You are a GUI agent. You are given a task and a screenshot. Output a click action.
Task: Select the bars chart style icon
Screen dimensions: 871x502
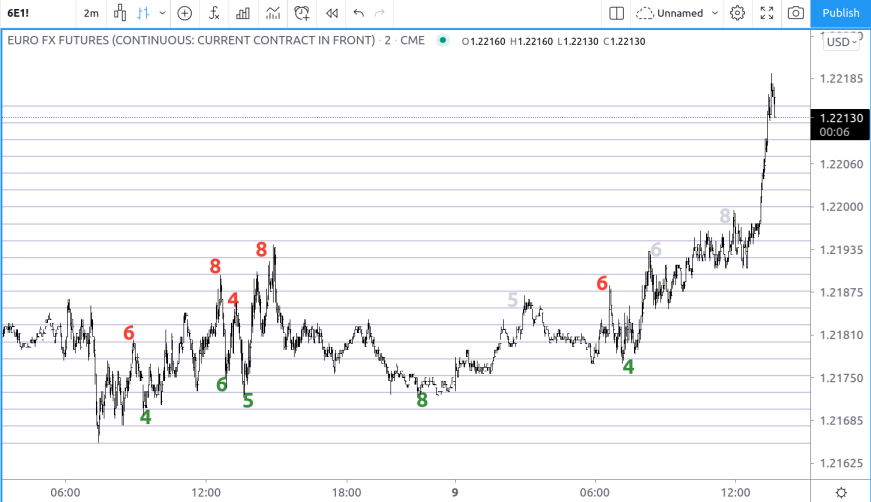143,13
